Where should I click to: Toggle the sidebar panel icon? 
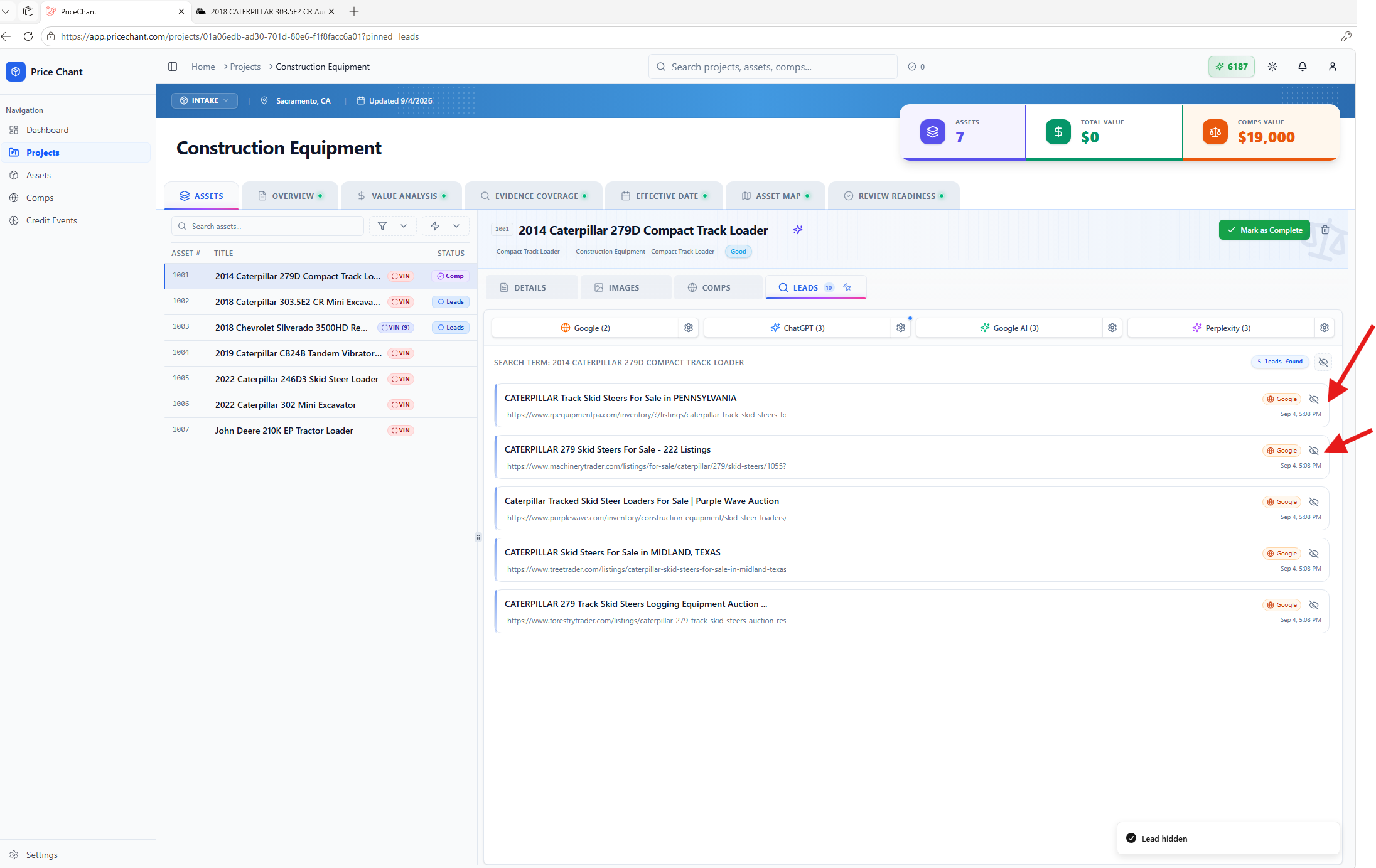tap(173, 67)
